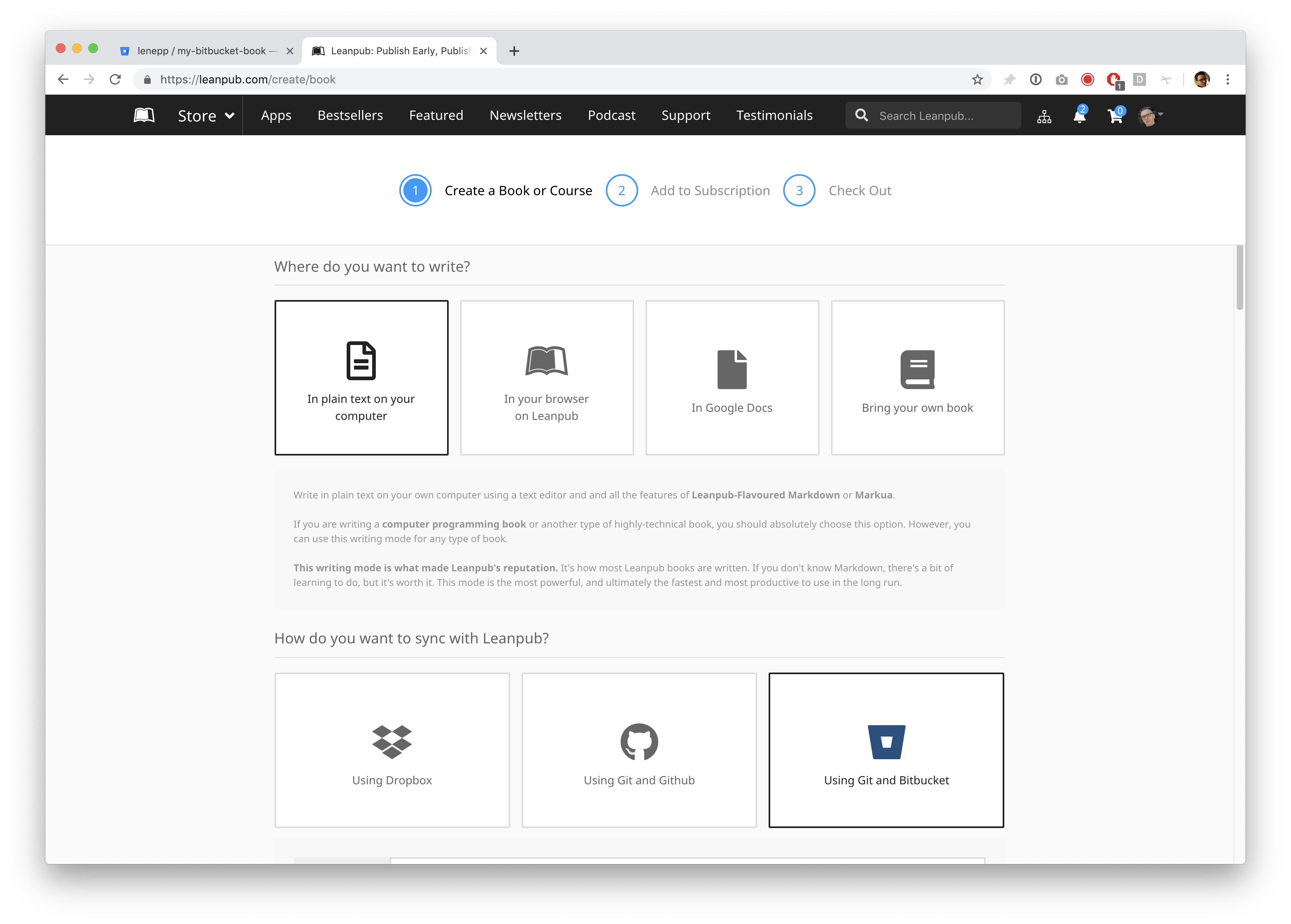
Task: Click the Bitbucket bucket icon
Action: pyautogui.click(x=886, y=741)
